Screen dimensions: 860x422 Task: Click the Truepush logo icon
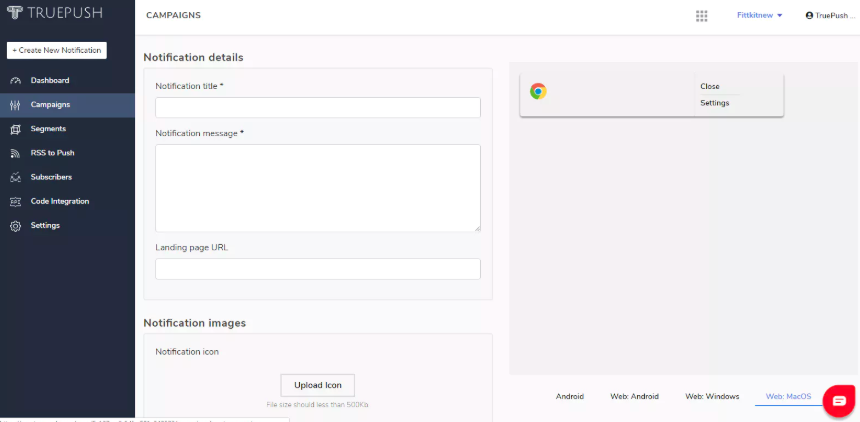tap(15, 13)
